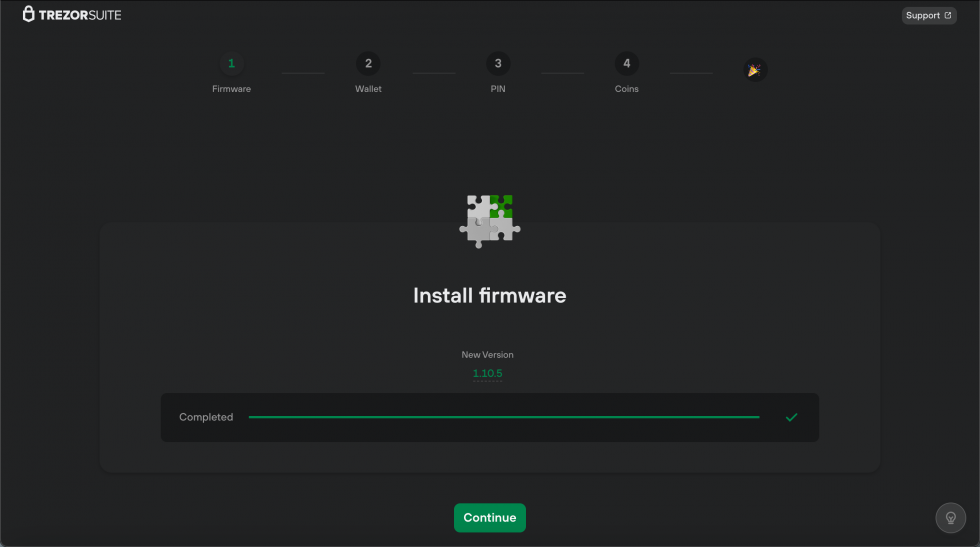Image resolution: width=980 pixels, height=547 pixels.
Task: Click the "Completed" status text
Action: [x=206, y=417]
